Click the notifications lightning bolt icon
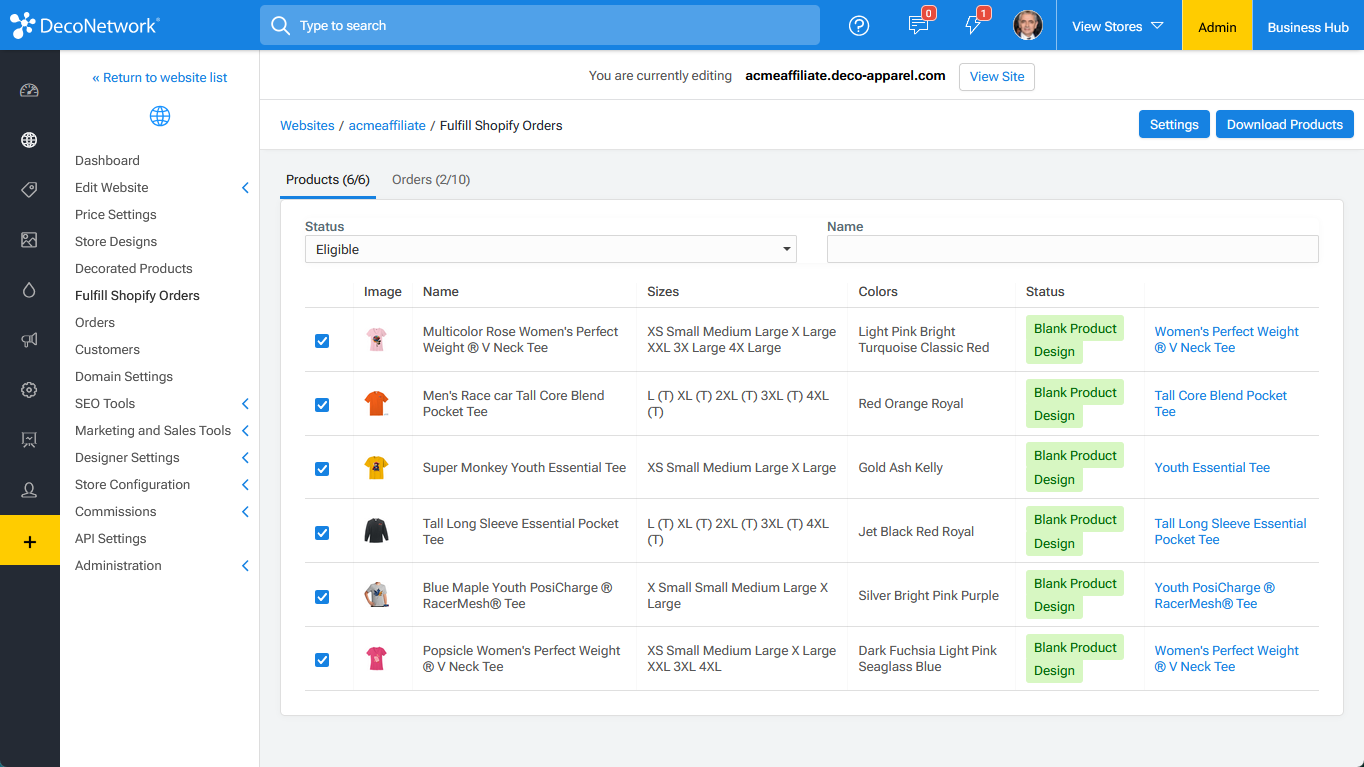 [x=974, y=26]
